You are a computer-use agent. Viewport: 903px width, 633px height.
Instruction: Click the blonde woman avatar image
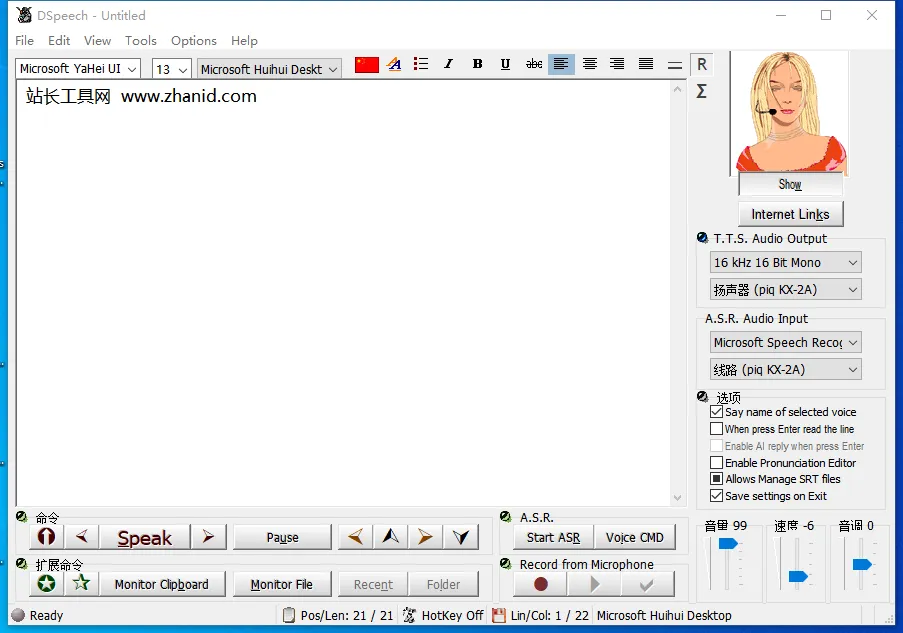789,111
